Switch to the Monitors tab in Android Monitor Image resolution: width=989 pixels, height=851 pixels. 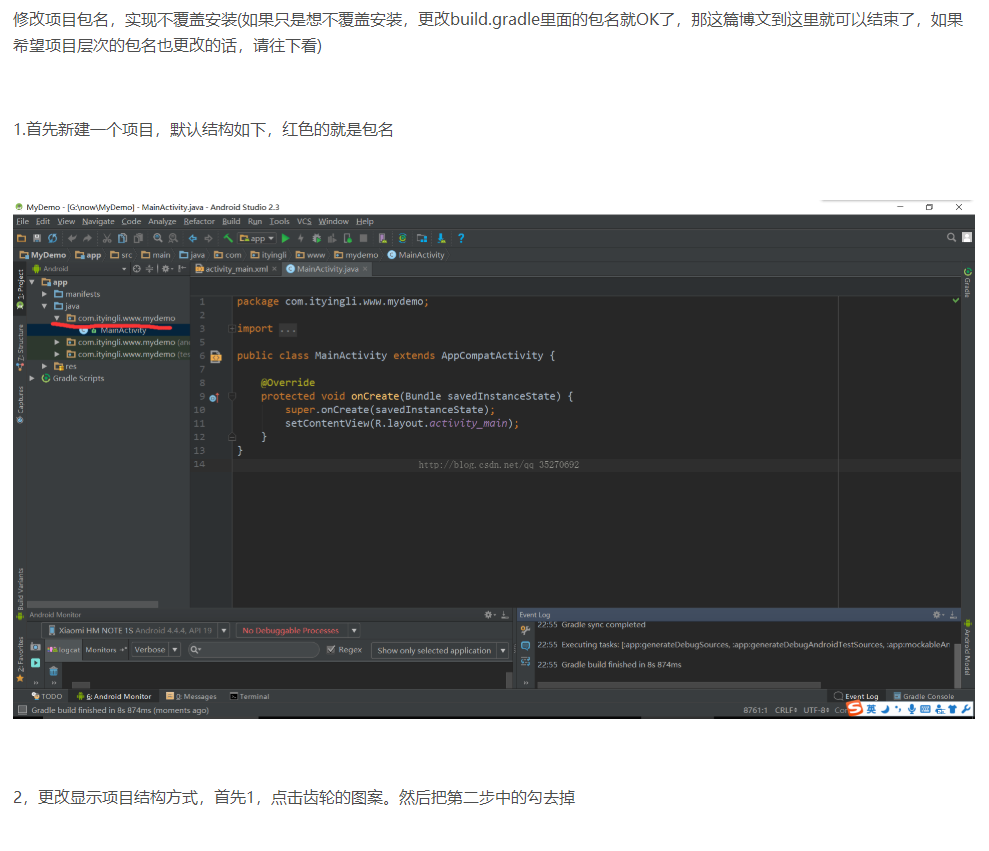coord(105,650)
